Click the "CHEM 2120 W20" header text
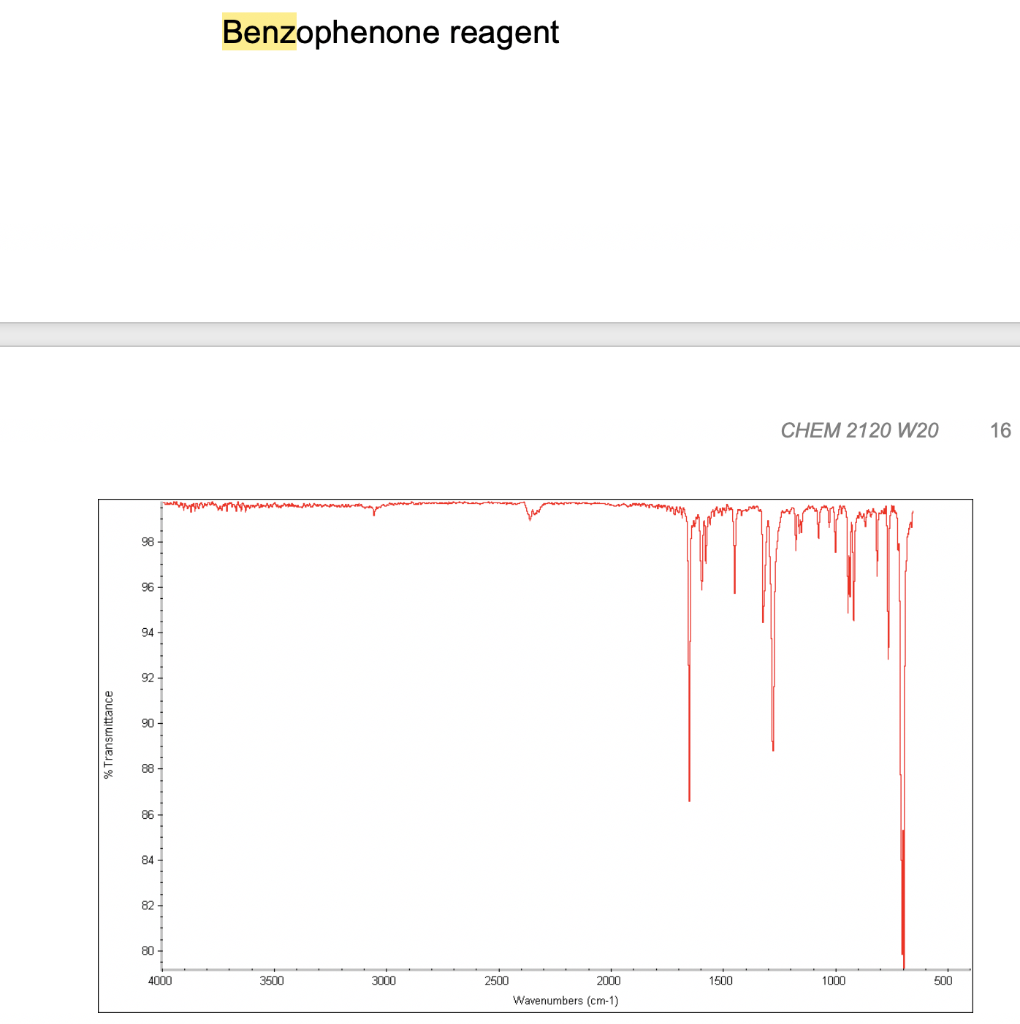This screenshot has width=1020, height=1024. (x=861, y=430)
